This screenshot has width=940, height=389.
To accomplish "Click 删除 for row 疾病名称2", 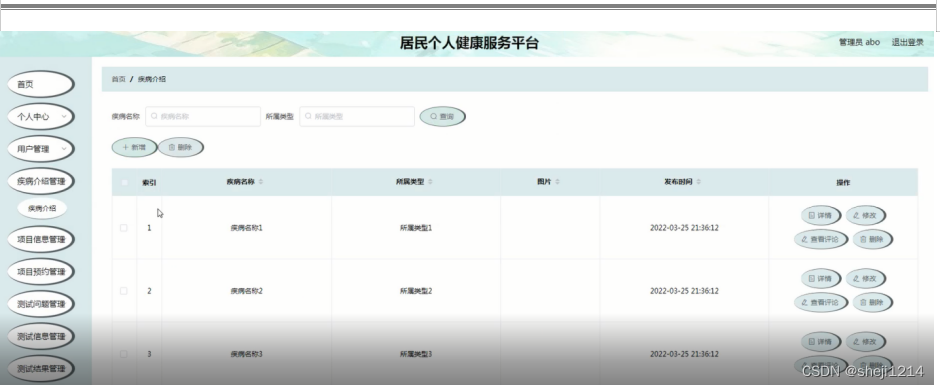I will [872, 303].
